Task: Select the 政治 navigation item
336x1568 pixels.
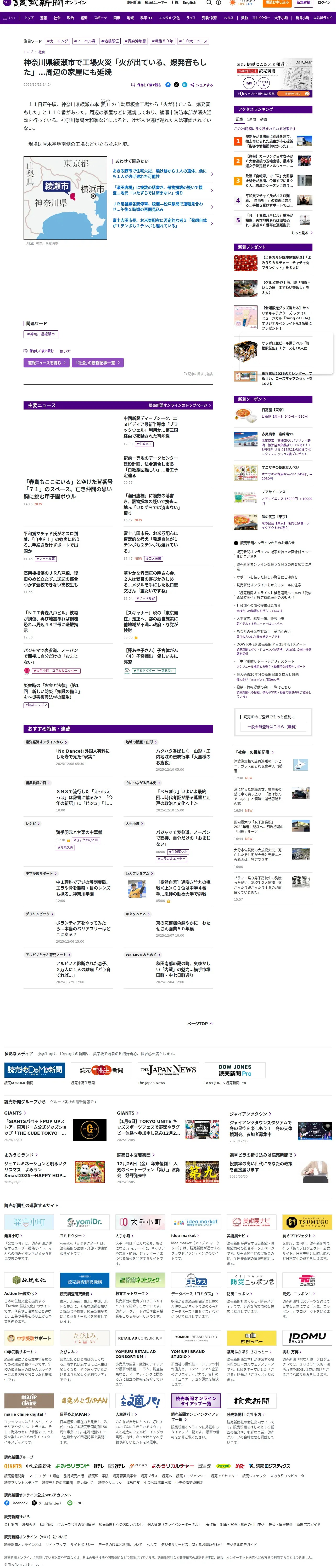Action: coord(70,18)
